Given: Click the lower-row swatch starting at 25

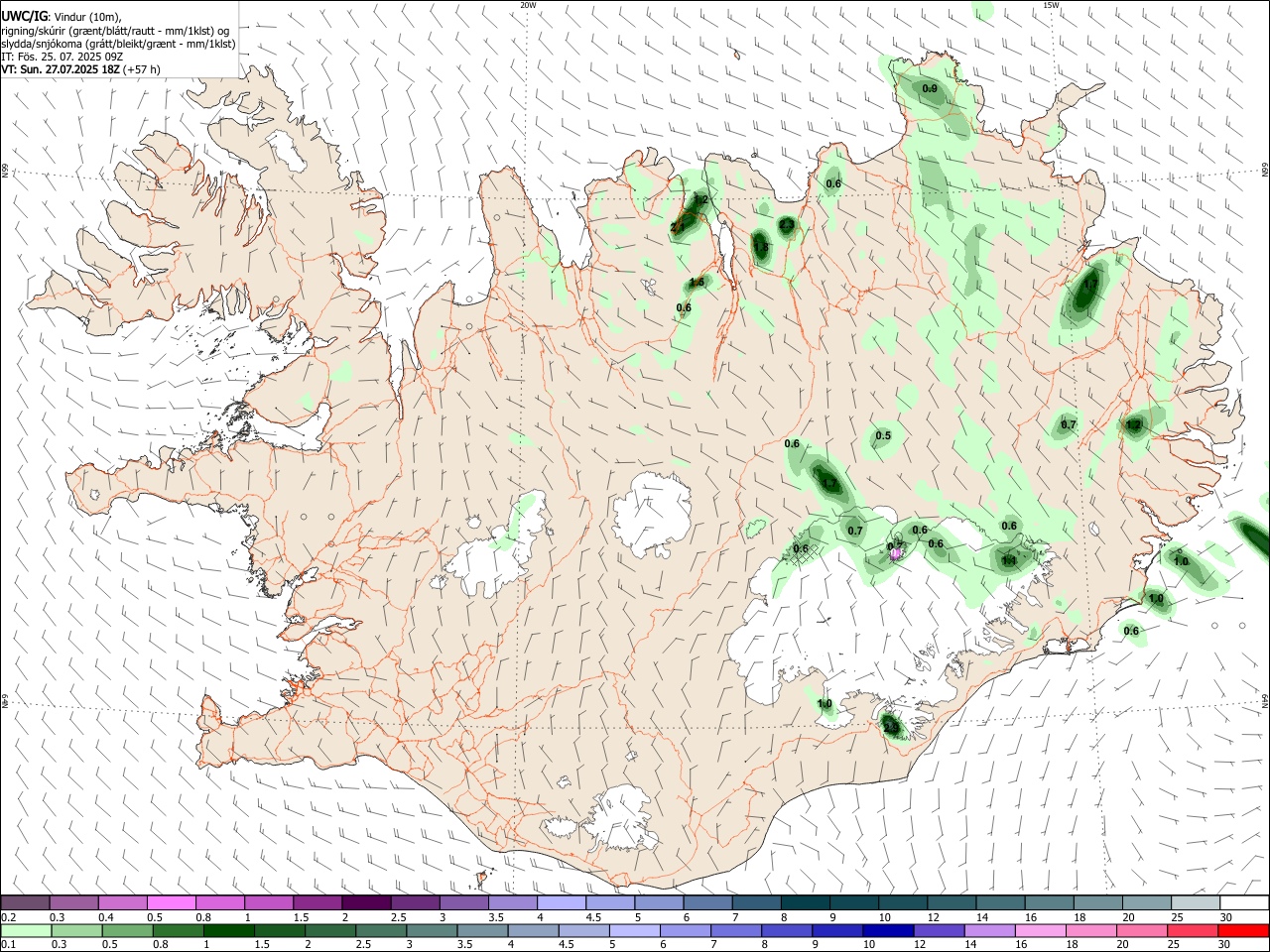Looking at the screenshot, I should [x=1193, y=931].
